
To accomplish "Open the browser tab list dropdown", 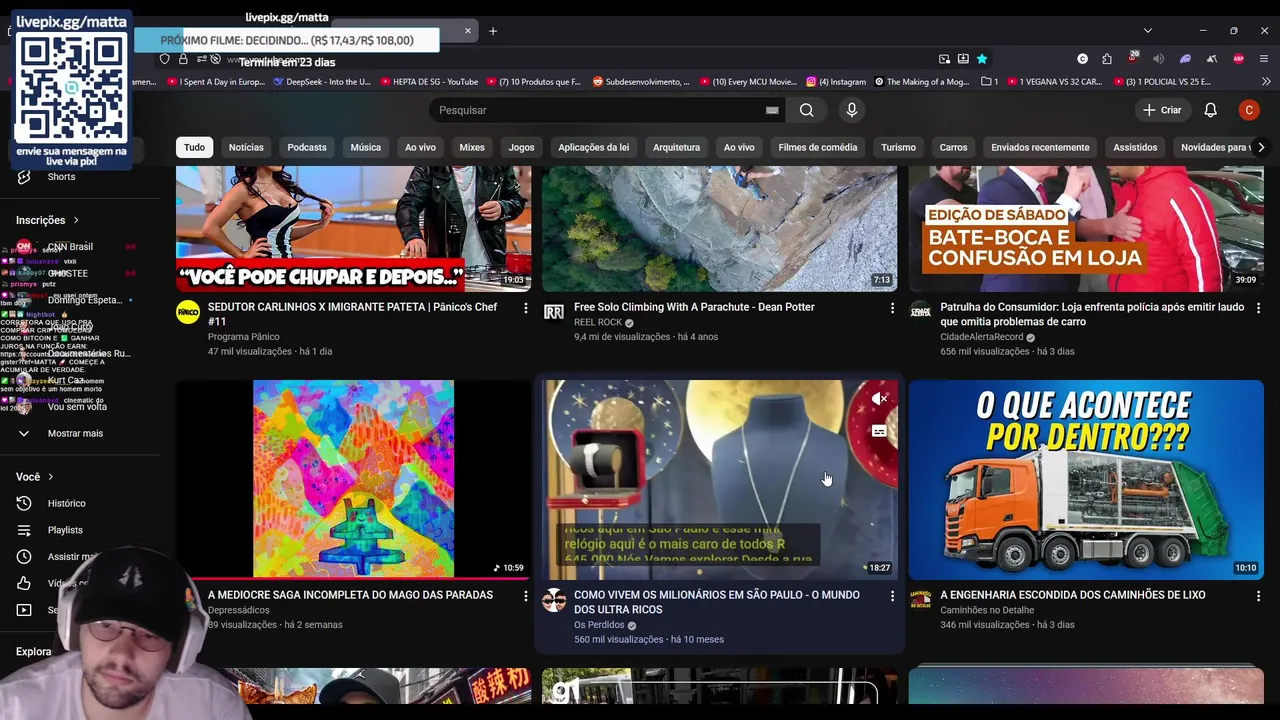I will tap(1147, 31).
